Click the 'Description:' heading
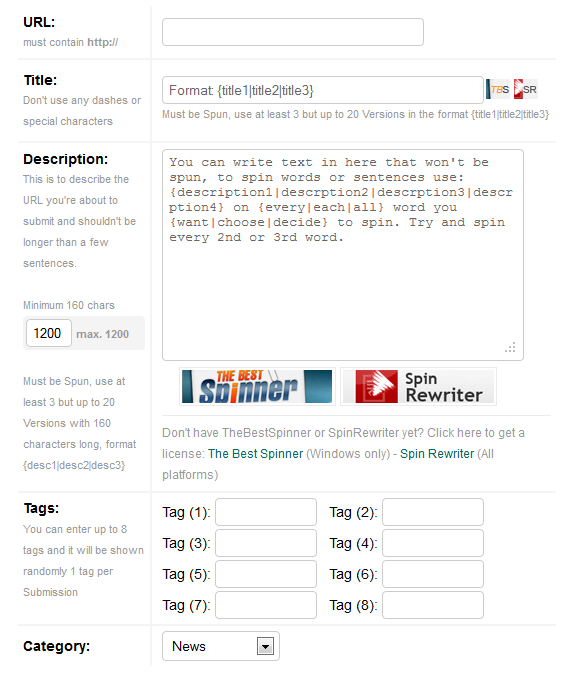Image resolution: width=570 pixels, height=680 pixels. pyautogui.click(x=66, y=159)
